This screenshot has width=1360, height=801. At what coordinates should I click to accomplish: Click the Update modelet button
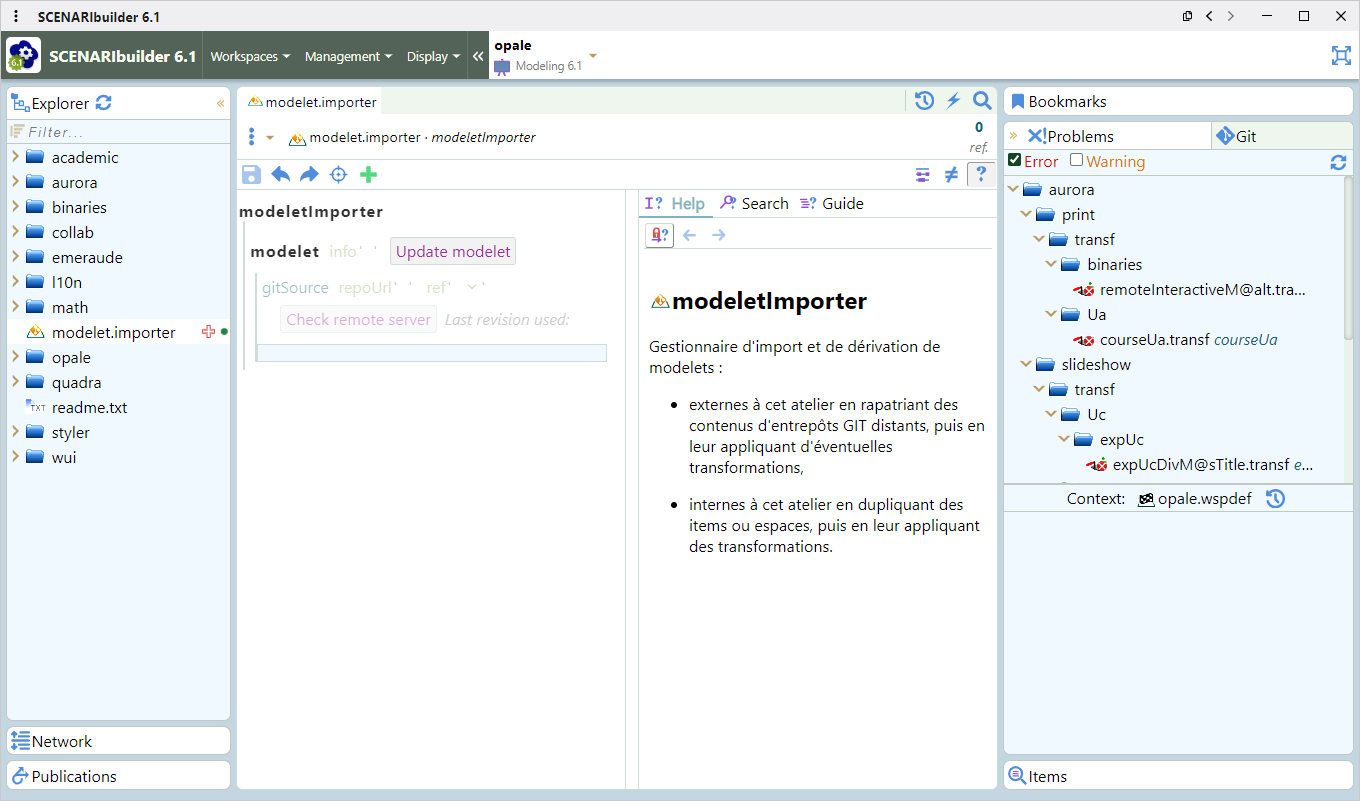pos(452,250)
